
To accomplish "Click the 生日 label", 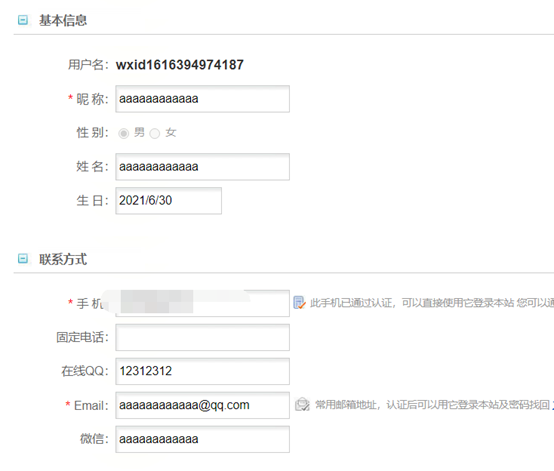I will tap(93, 201).
